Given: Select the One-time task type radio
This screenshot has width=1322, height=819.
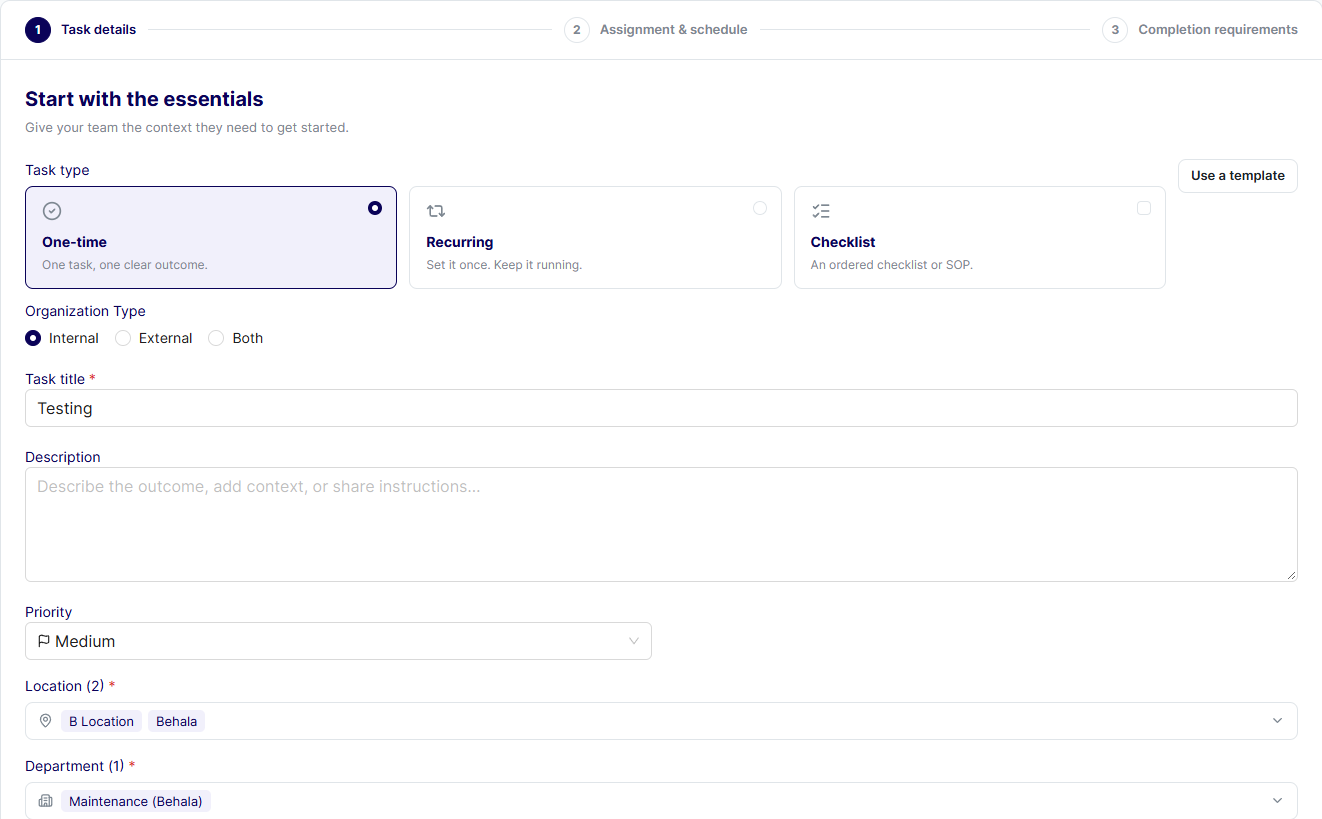Looking at the screenshot, I should coord(375,208).
